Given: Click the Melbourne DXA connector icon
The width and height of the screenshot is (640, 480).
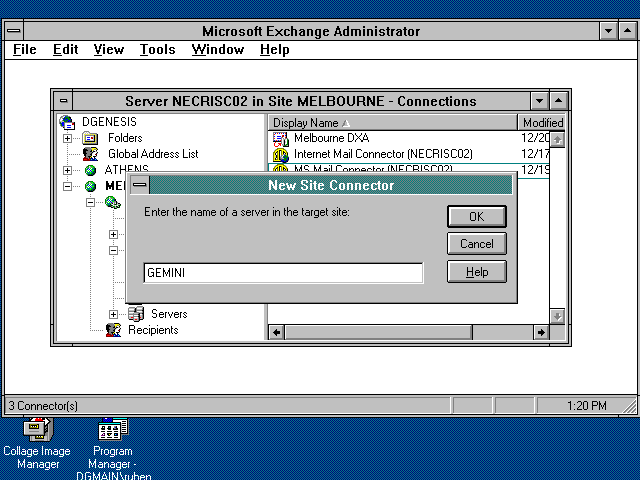Looking at the screenshot, I should (x=281, y=139).
